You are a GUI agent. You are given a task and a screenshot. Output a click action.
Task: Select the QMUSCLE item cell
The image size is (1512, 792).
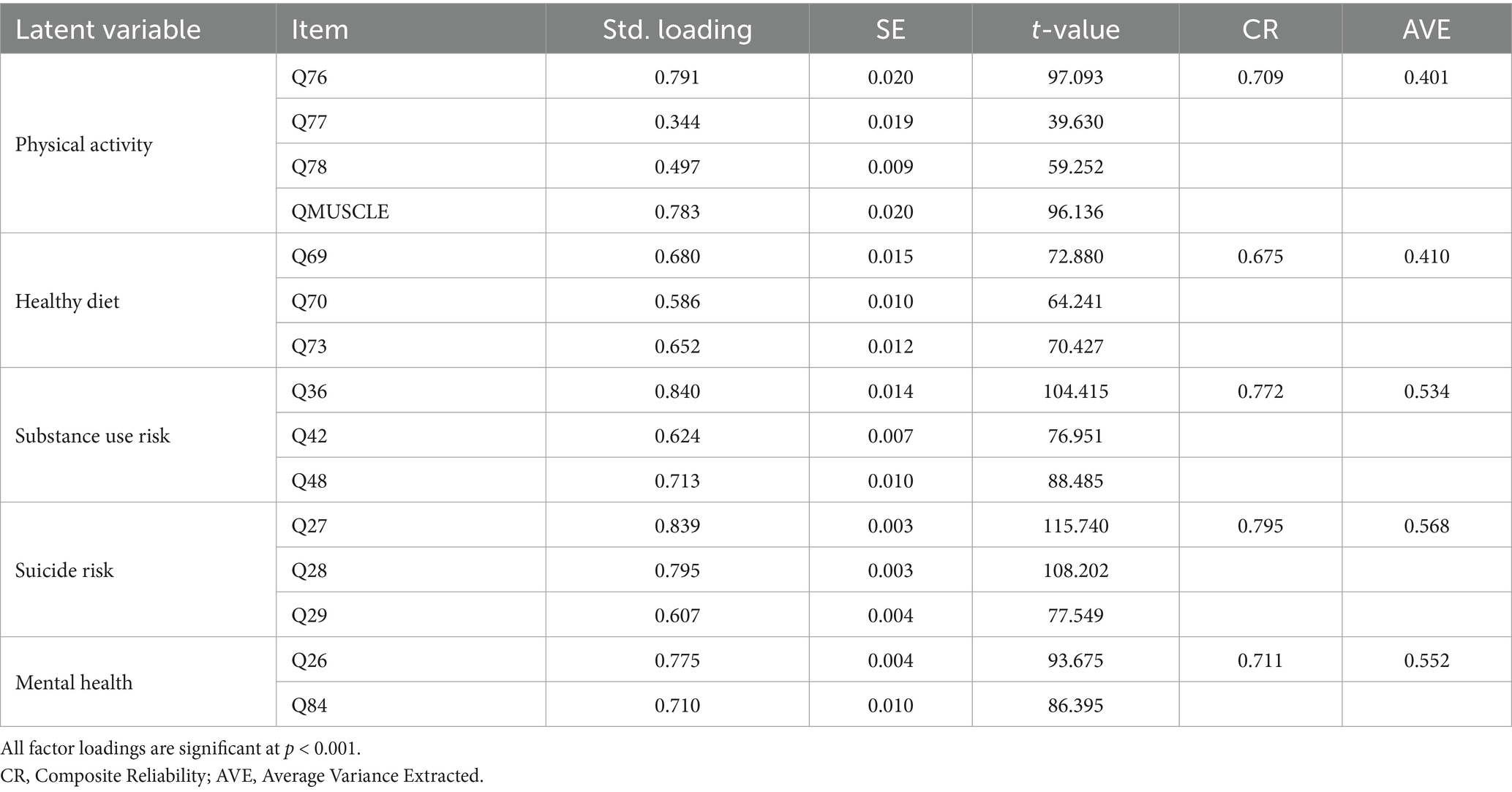(x=340, y=212)
